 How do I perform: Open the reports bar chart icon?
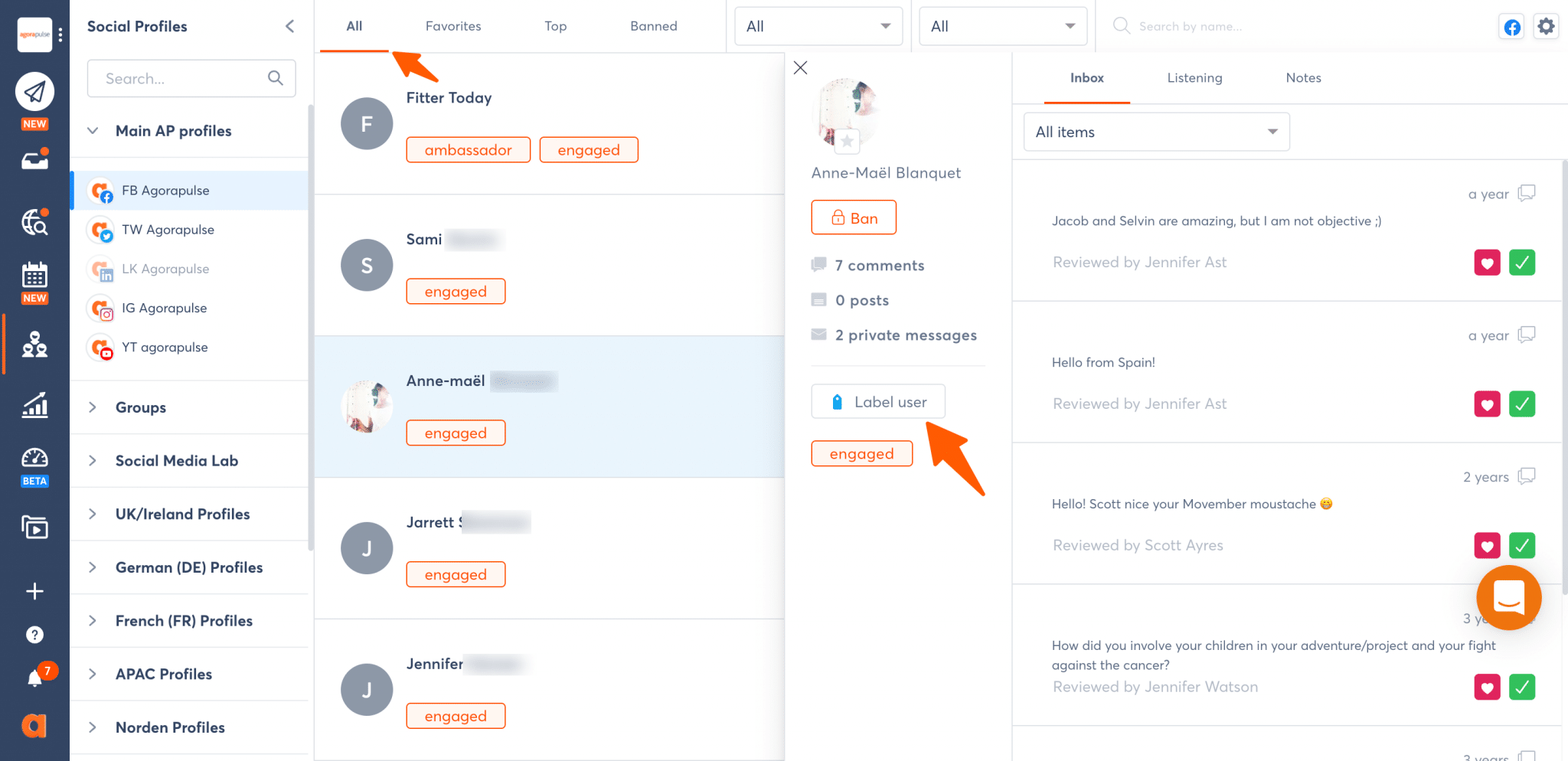(x=34, y=405)
